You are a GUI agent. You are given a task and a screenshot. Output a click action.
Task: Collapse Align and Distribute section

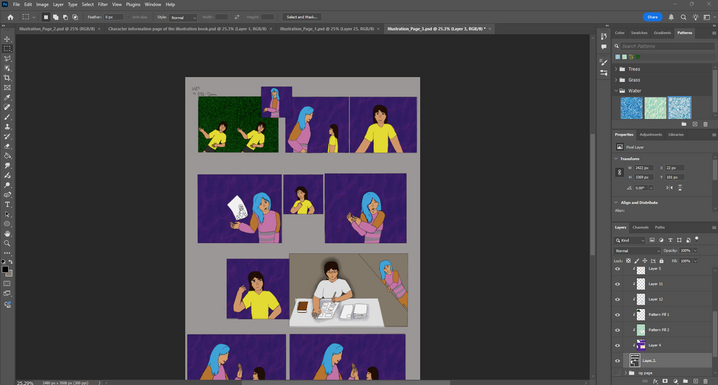(616, 202)
